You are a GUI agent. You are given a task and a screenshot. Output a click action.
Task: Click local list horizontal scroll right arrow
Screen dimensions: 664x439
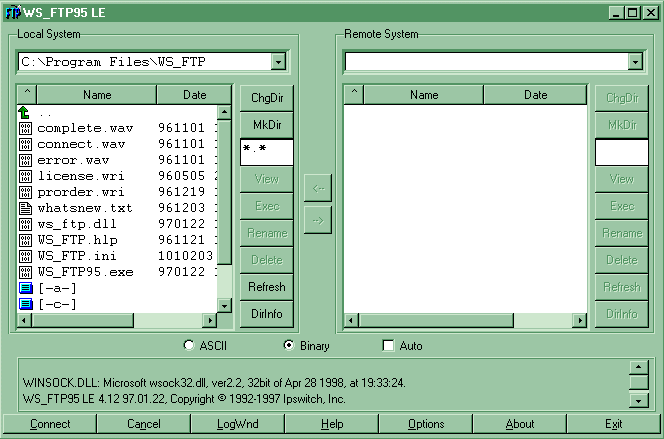210,320
